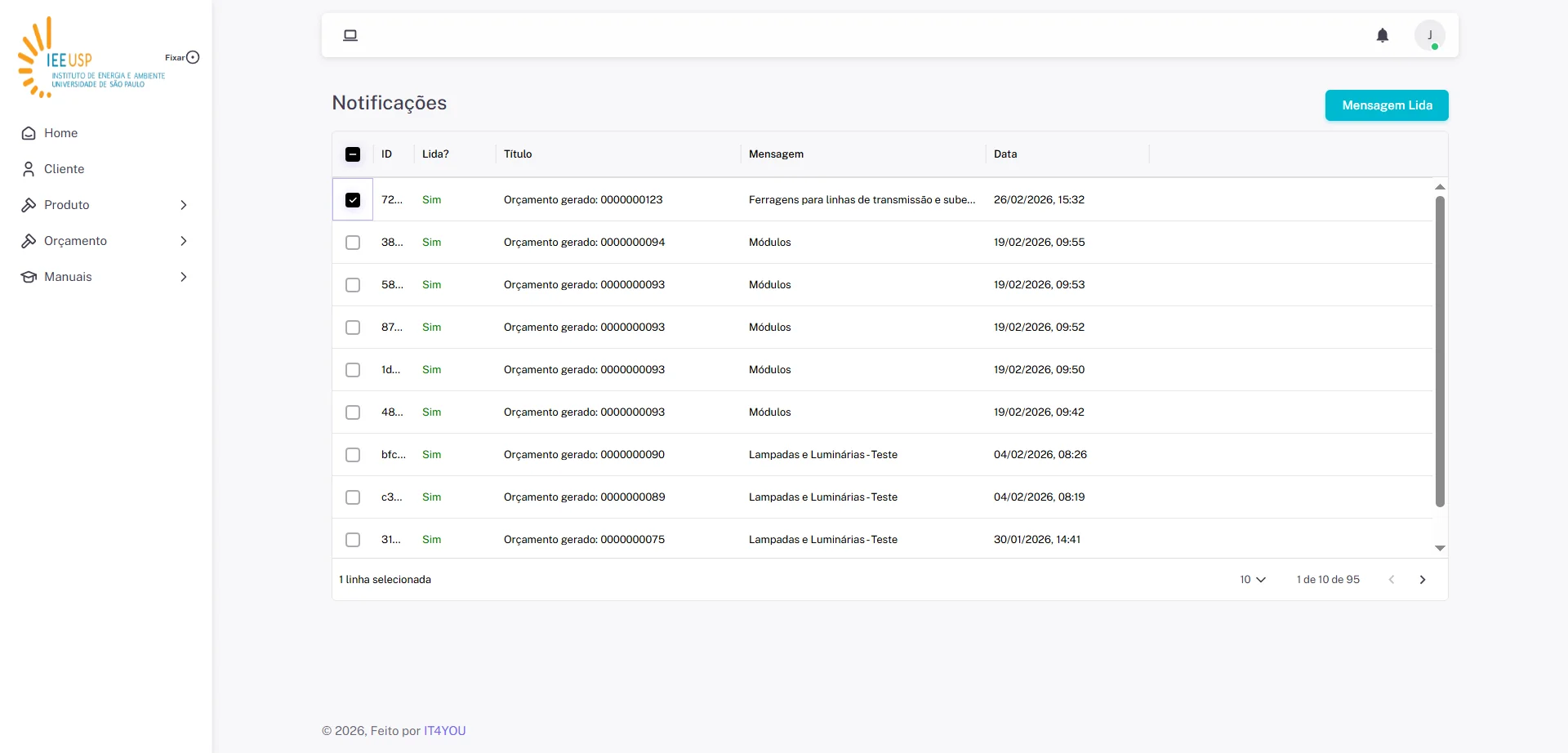
Task: Open the user avatar menu
Action: [1430, 35]
